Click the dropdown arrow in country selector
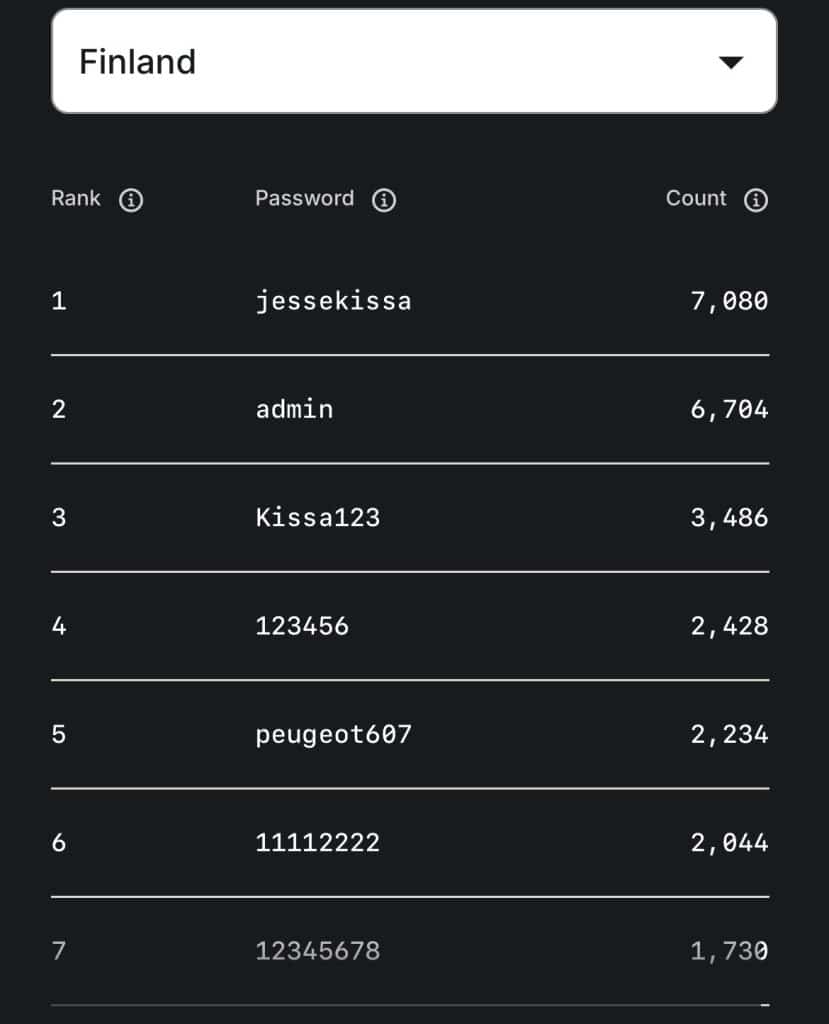Viewport: 829px width, 1024px height. (x=731, y=63)
